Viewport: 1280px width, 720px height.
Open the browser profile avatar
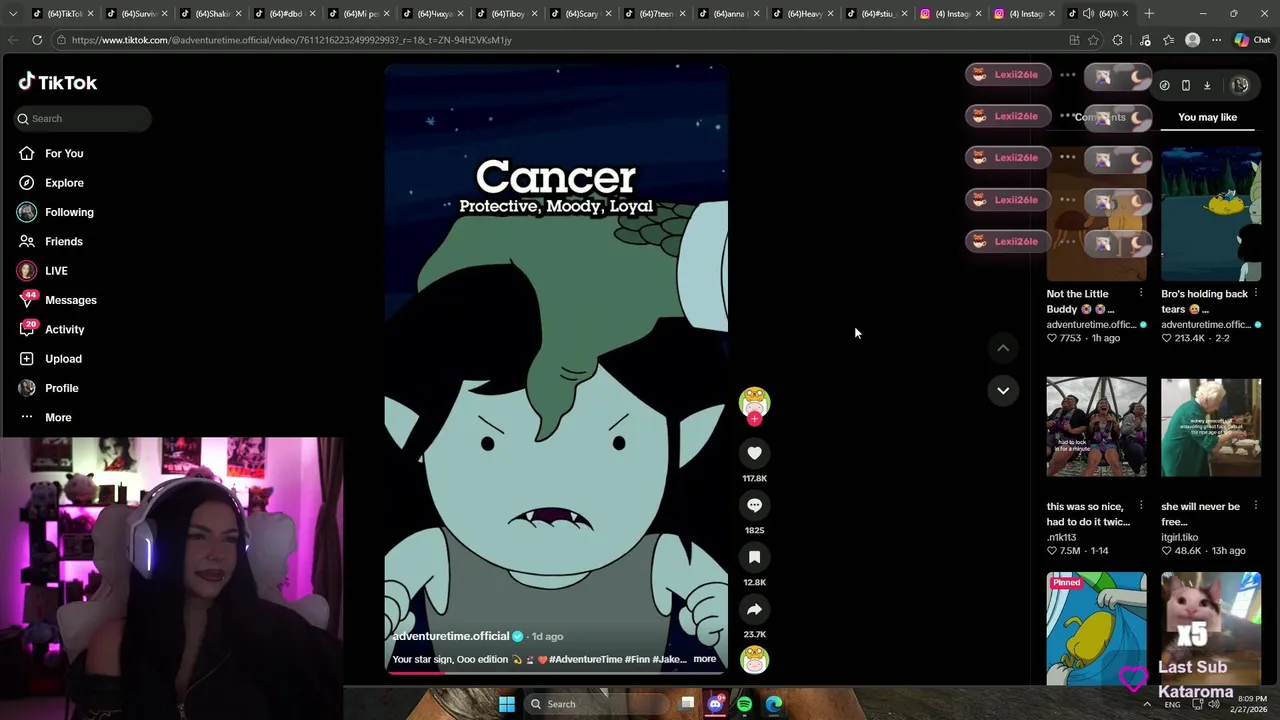point(1192,40)
